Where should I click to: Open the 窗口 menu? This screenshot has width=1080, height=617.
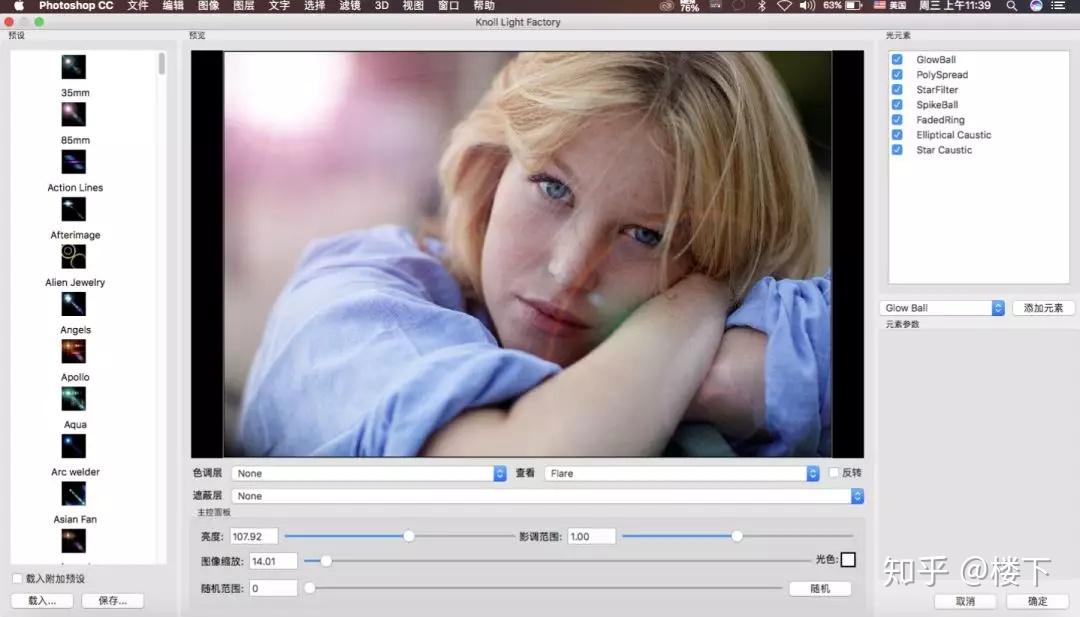point(448,6)
